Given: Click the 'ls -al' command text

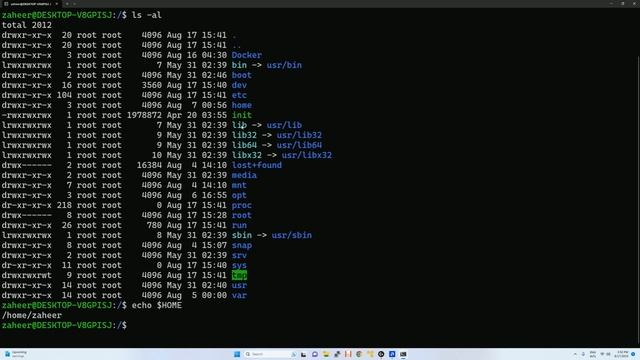Looking at the screenshot, I should click(147, 15).
